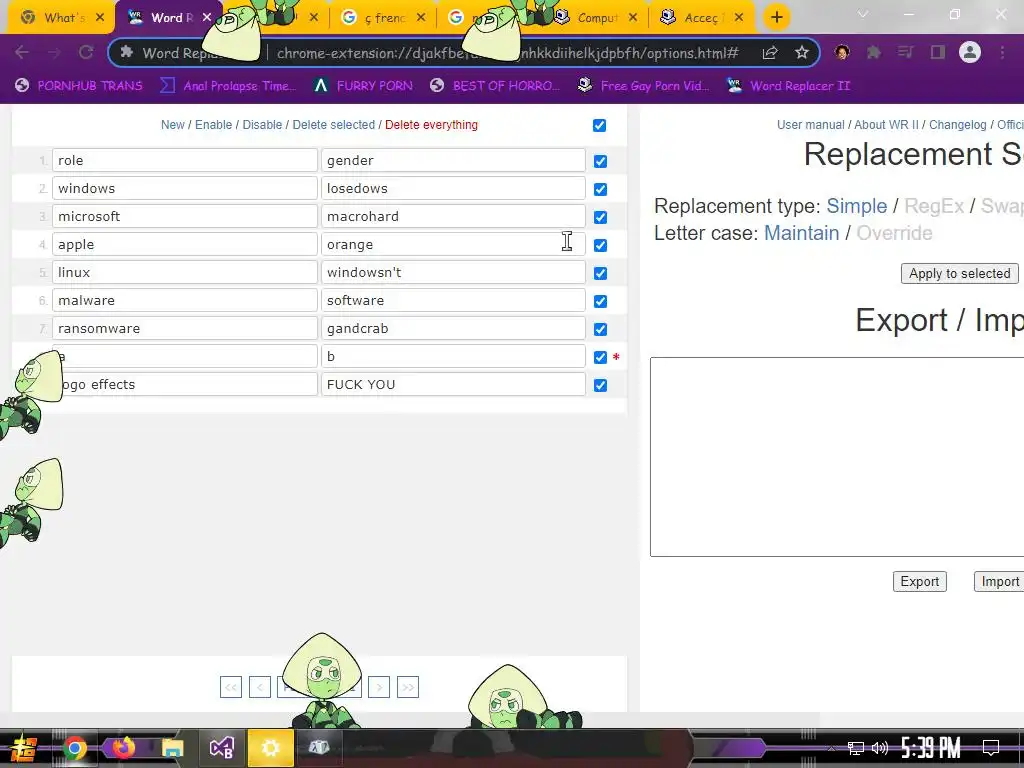Close the What's tab
The image size is (1024, 768).
click(100, 18)
